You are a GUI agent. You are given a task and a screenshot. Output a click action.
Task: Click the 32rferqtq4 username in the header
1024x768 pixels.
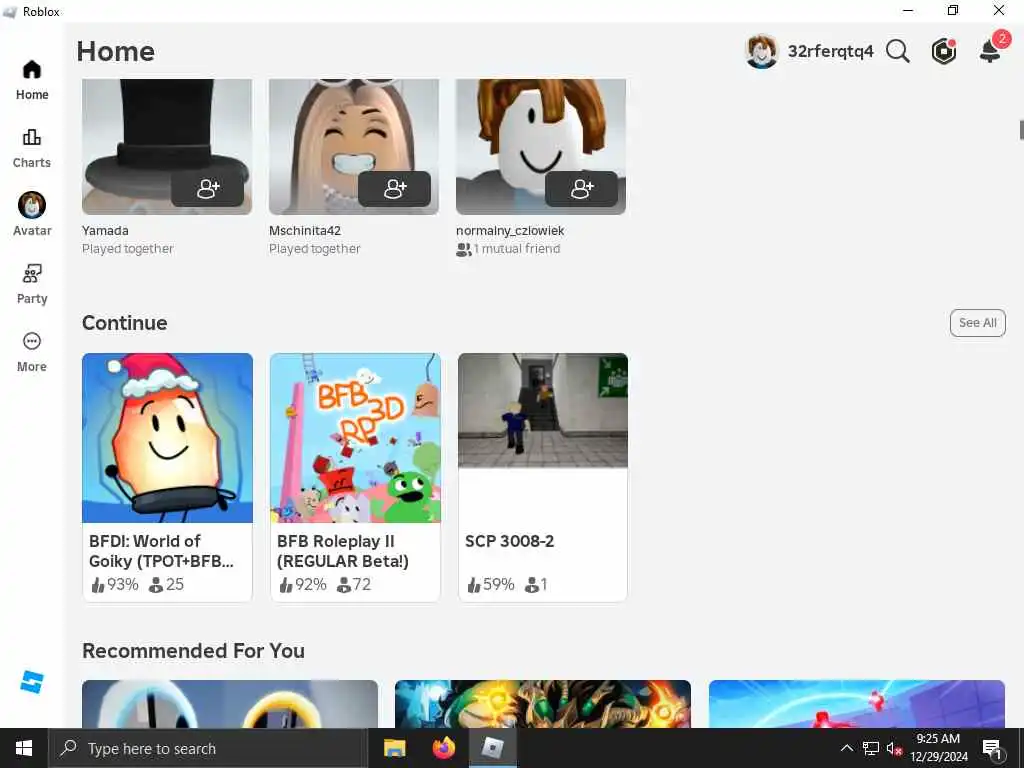(x=830, y=52)
